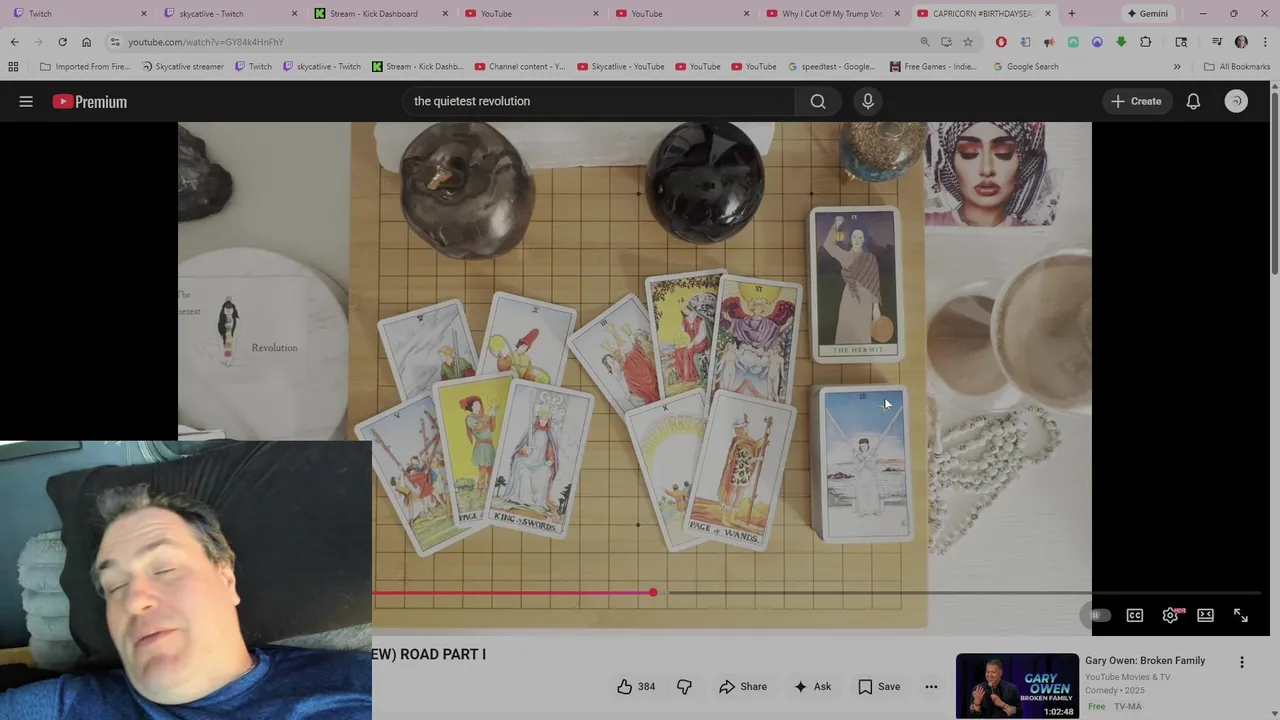Toggle theater mode view in the player
The height and width of the screenshot is (720, 1280).
coord(1205,615)
